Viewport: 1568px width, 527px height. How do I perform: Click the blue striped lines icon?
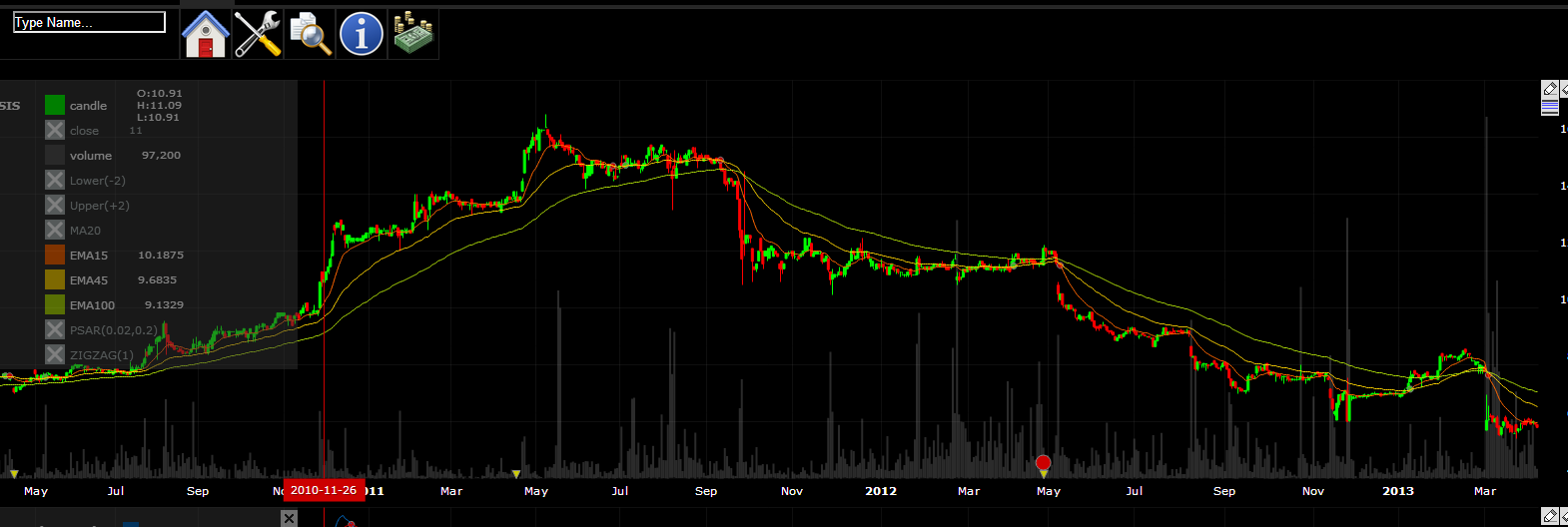tap(1550, 107)
